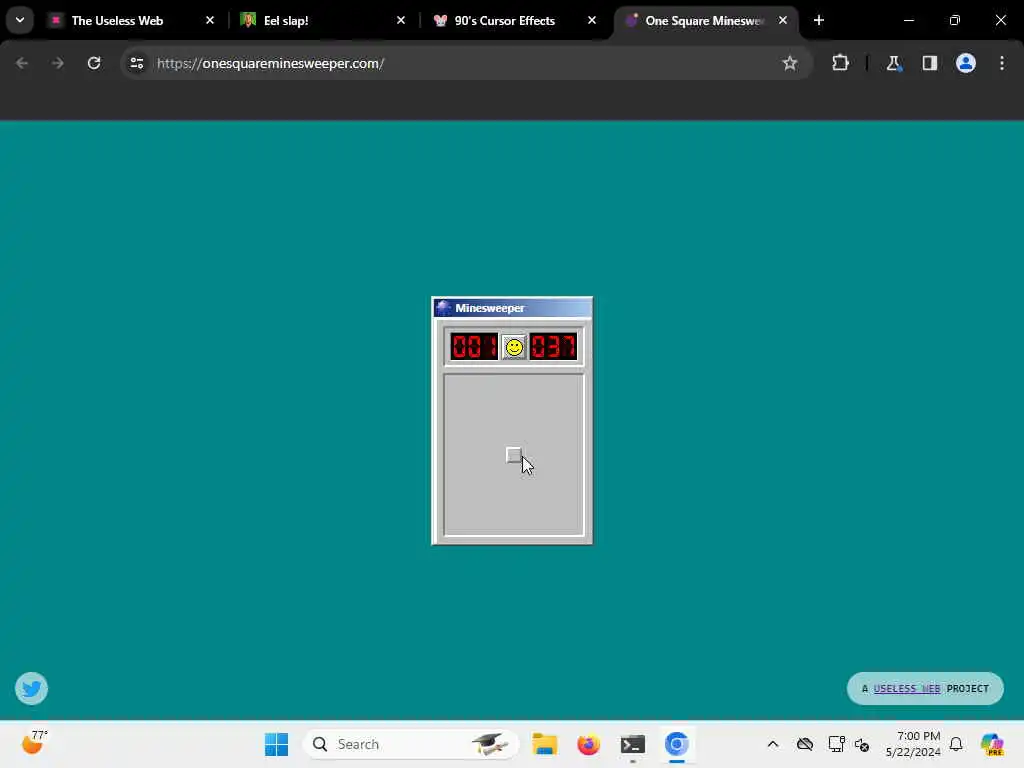This screenshot has width=1024, height=768.
Task: Close the Eel slap! tab
Action: [x=400, y=20]
